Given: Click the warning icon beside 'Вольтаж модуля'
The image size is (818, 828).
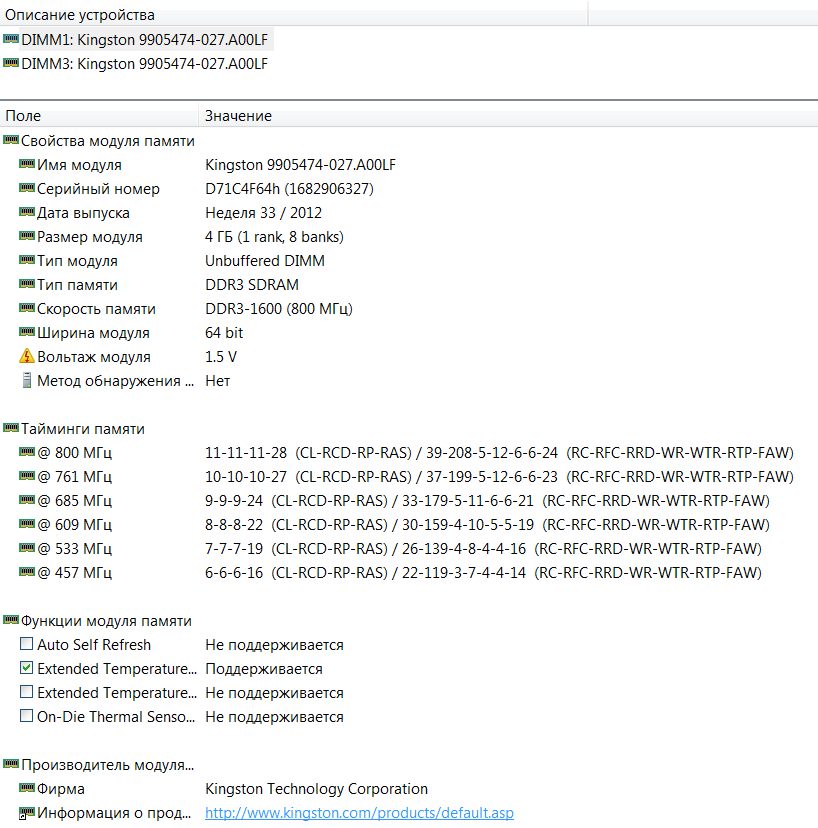Looking at the screenshot, I should (x=26, y=356).
